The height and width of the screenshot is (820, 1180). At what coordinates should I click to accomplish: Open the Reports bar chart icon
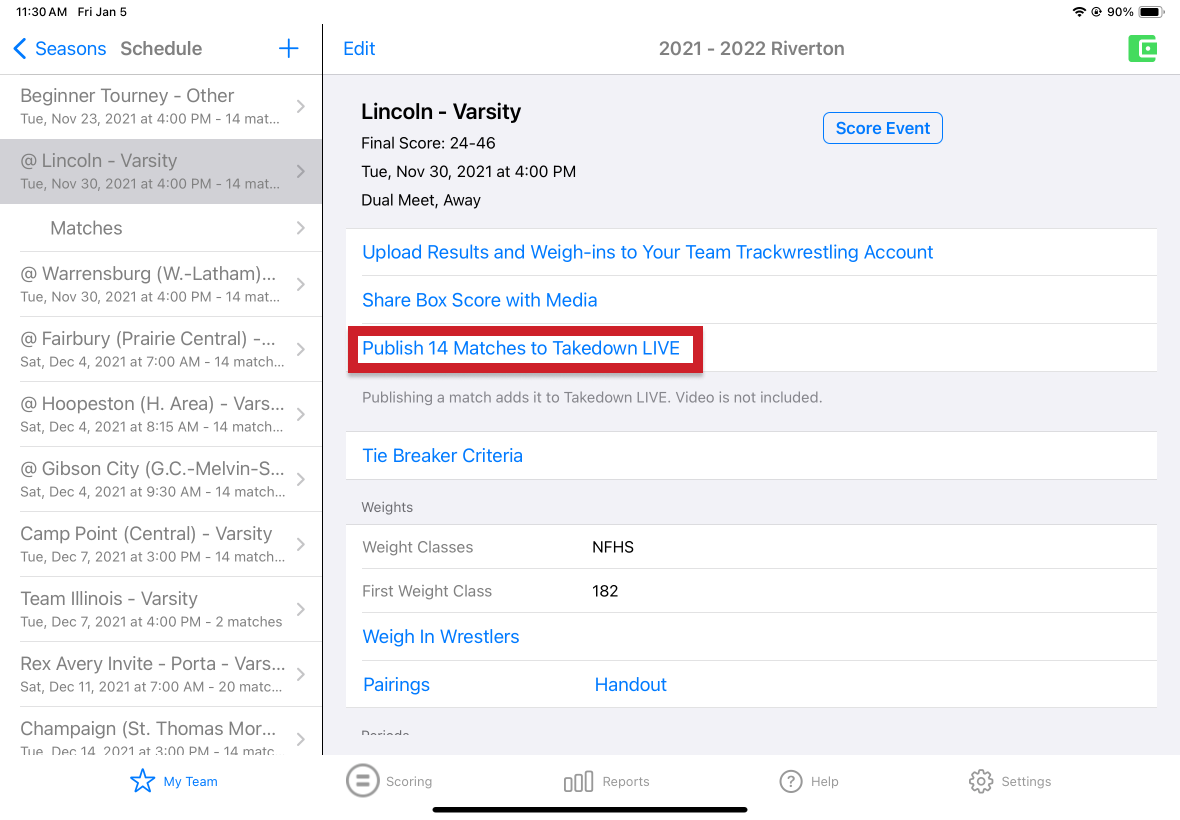(x=578, y=782)
